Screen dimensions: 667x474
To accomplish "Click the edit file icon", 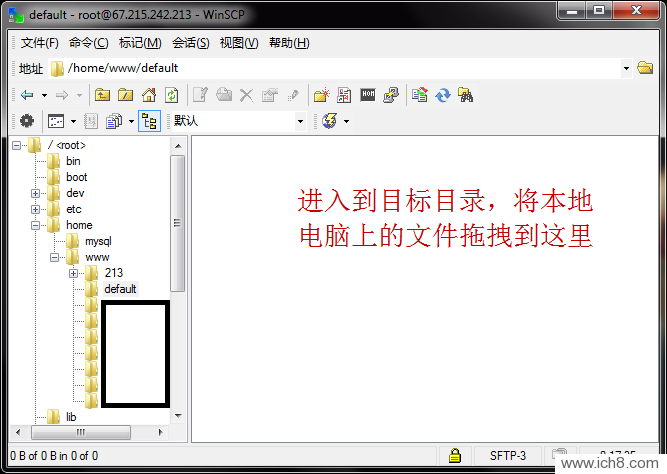I will point(200,95).
